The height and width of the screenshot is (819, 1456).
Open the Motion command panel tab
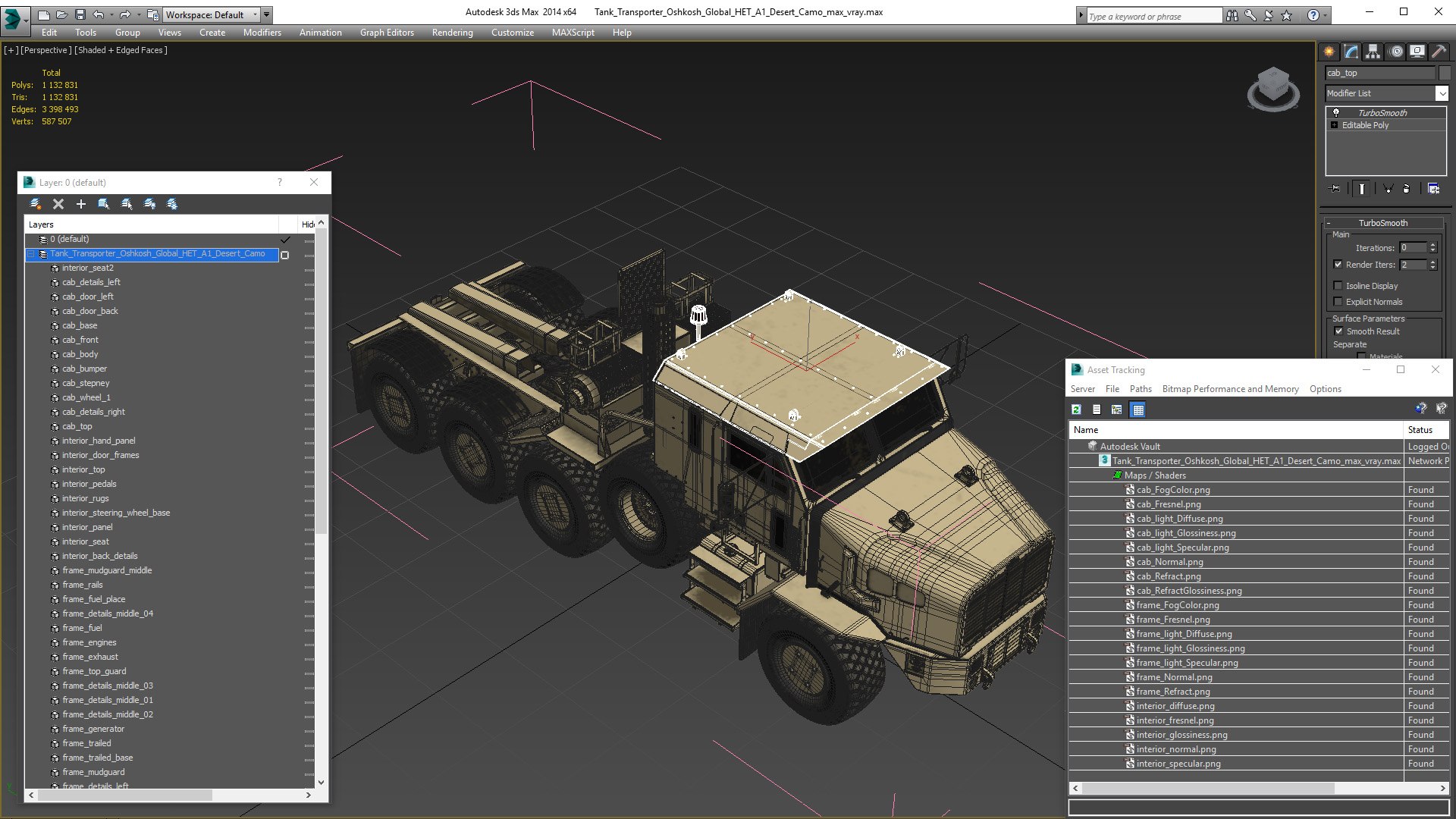[x=1396, y=52]
